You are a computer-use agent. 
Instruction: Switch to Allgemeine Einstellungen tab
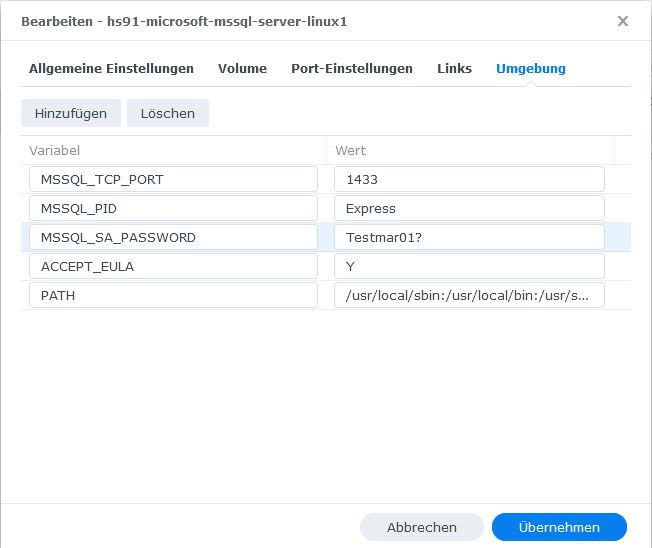tap(111, 68)
